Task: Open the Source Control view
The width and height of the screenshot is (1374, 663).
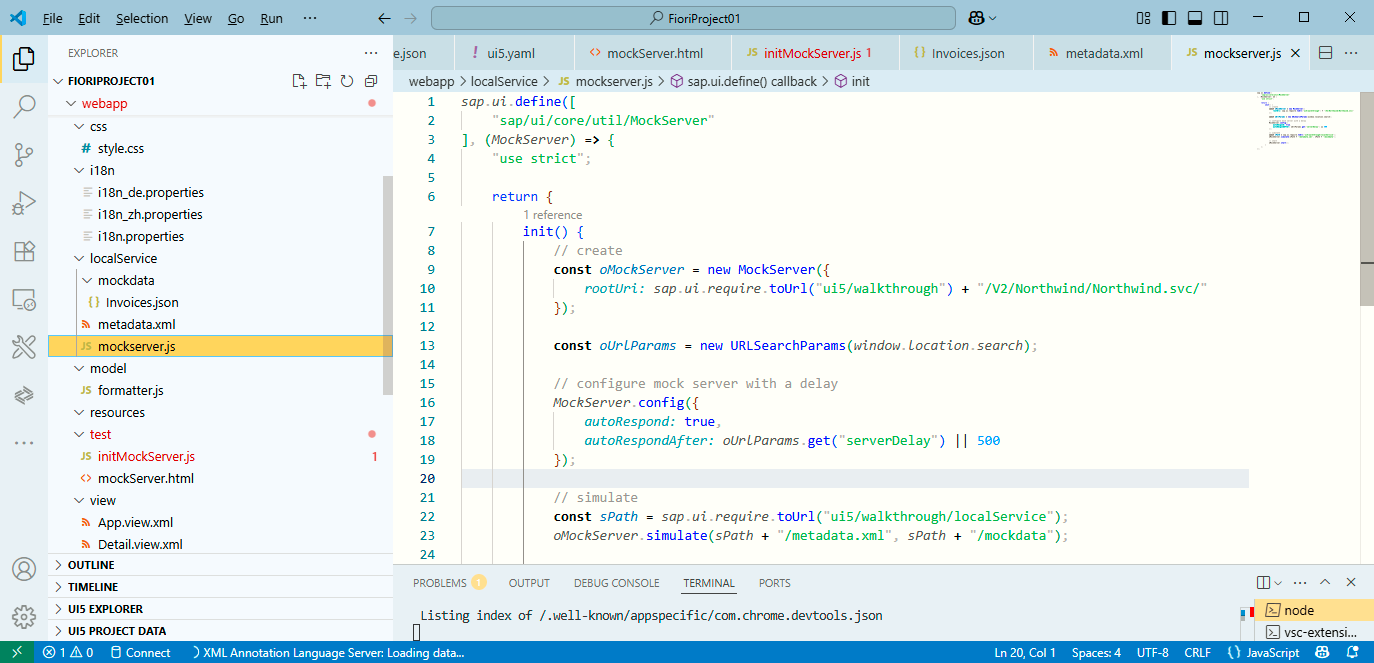Action: [x=24, y=152]
